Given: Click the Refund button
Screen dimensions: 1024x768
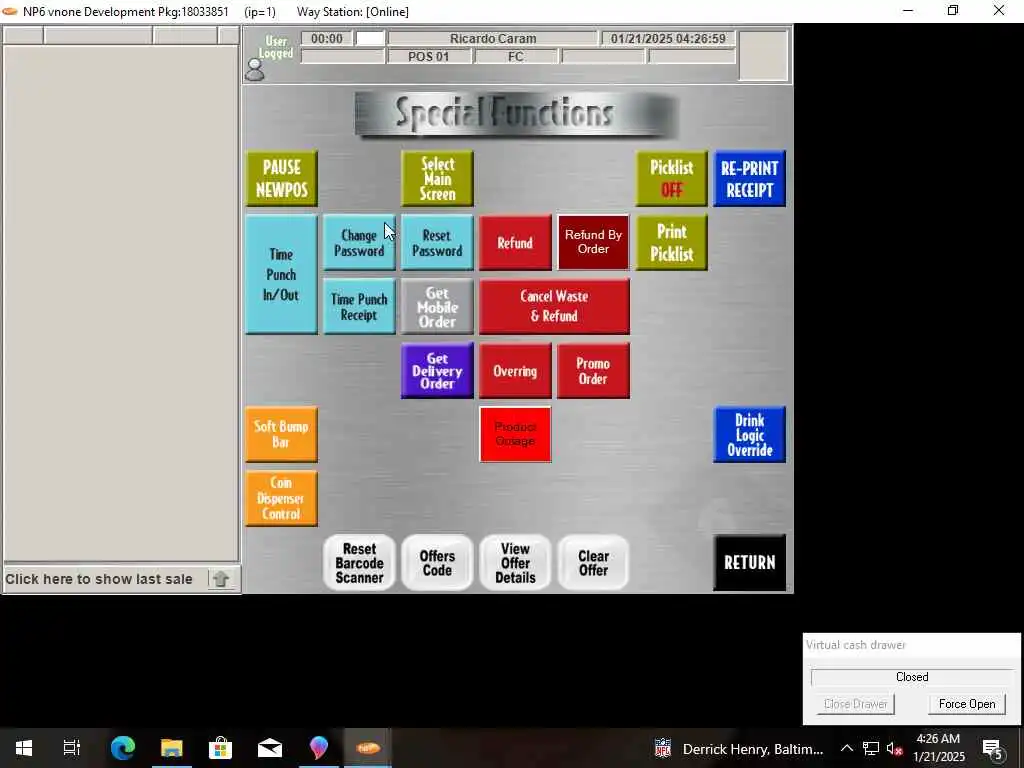Looking at the screenshot, I should [515, 242].
